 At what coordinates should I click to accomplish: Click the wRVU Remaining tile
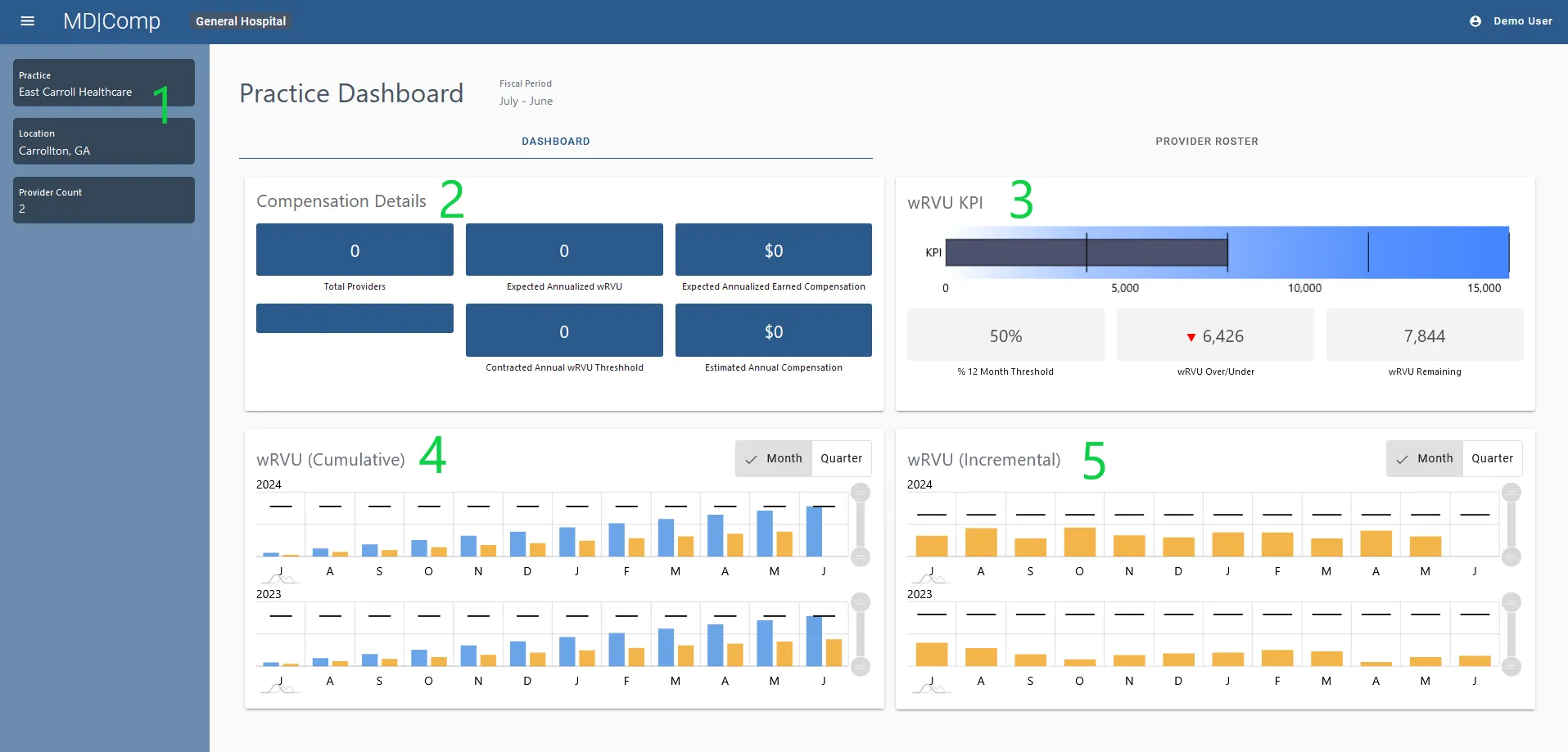[x=1425, y=335]
